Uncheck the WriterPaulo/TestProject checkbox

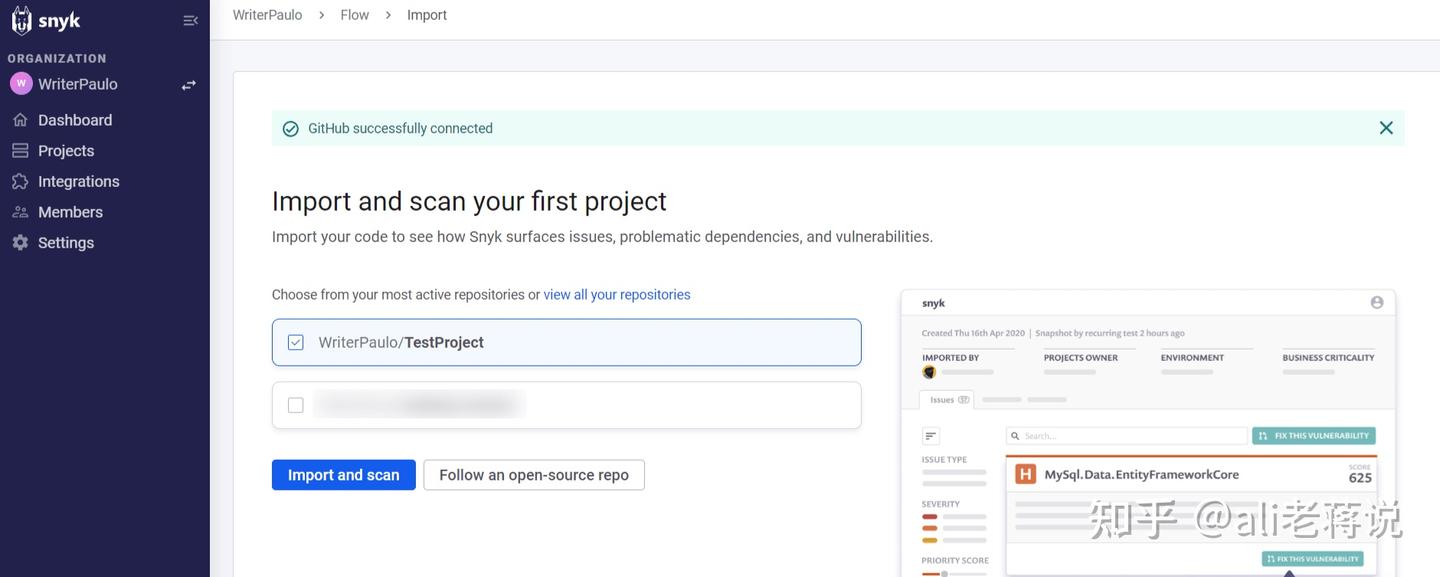pos(296,342)
